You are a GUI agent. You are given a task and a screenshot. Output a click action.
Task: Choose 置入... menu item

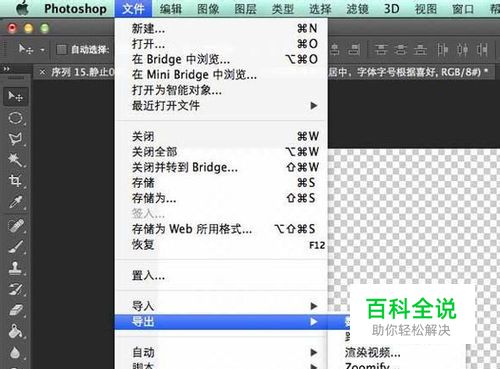[221, 276]
